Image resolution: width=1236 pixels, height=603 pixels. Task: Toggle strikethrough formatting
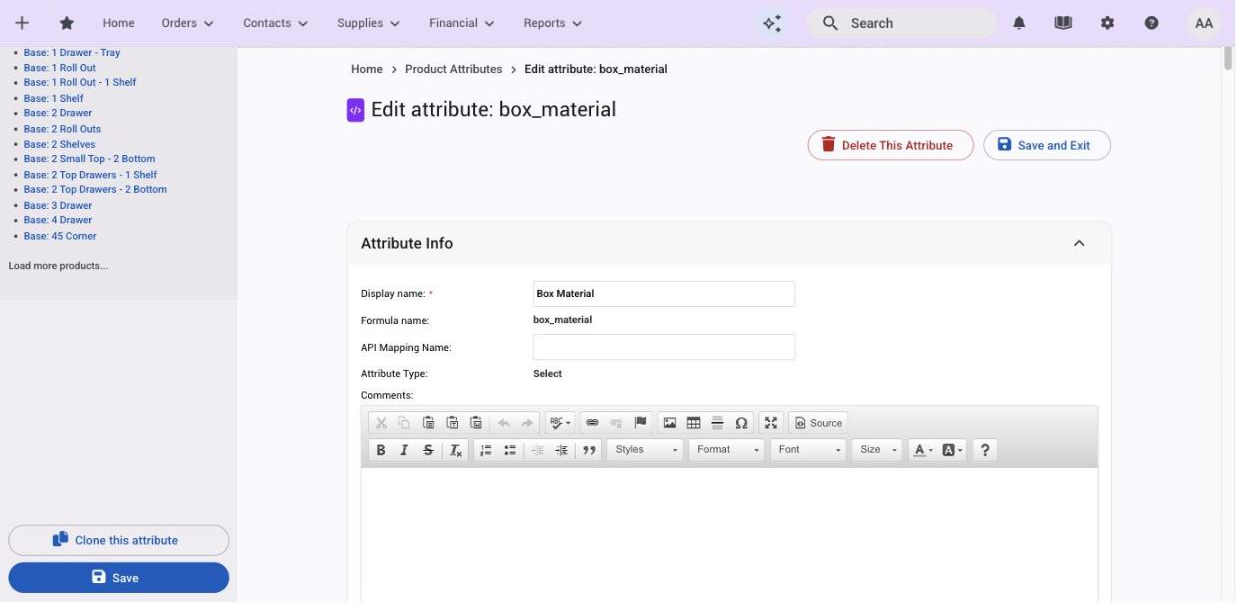[428, 450]
